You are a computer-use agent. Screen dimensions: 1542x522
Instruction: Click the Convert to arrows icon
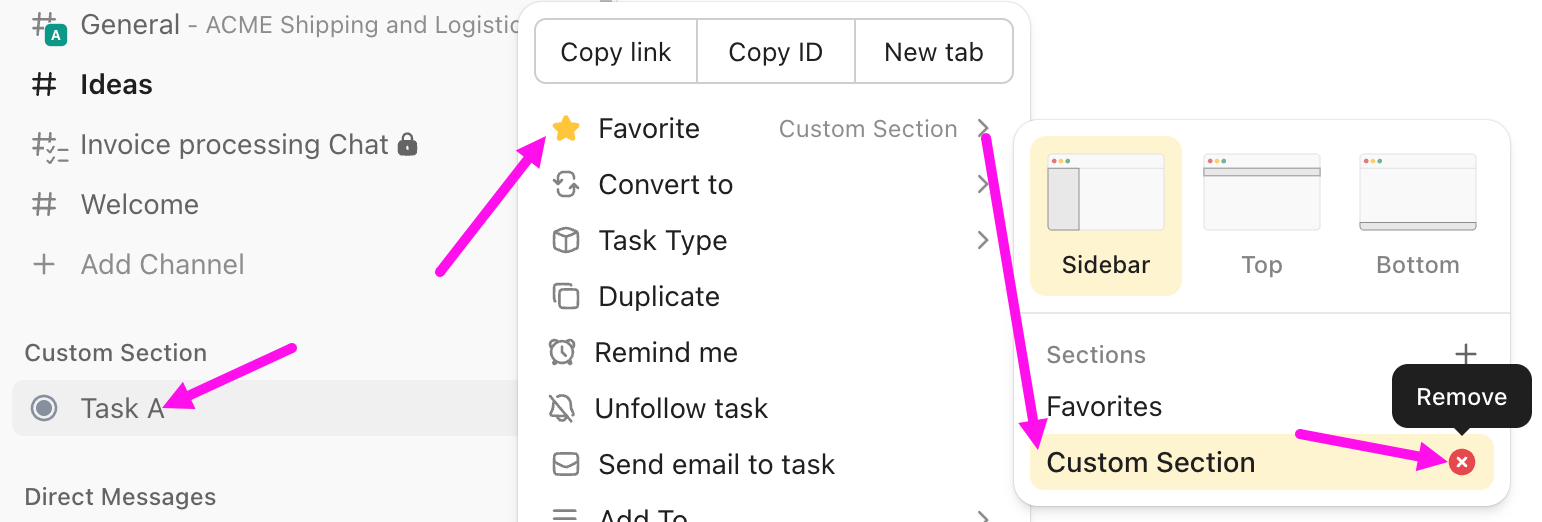click(566, 184)
